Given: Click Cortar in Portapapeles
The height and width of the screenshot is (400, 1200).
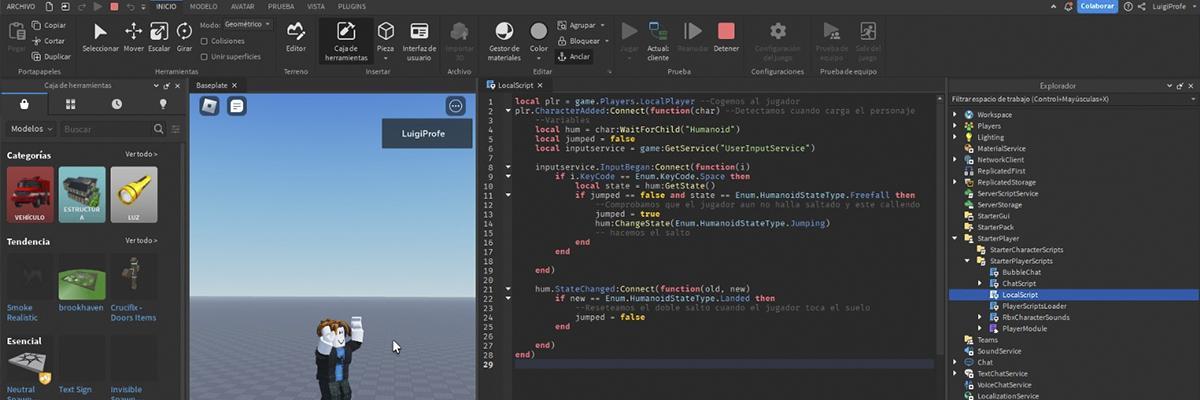Looking at the screenshot, I should point(50,41).
